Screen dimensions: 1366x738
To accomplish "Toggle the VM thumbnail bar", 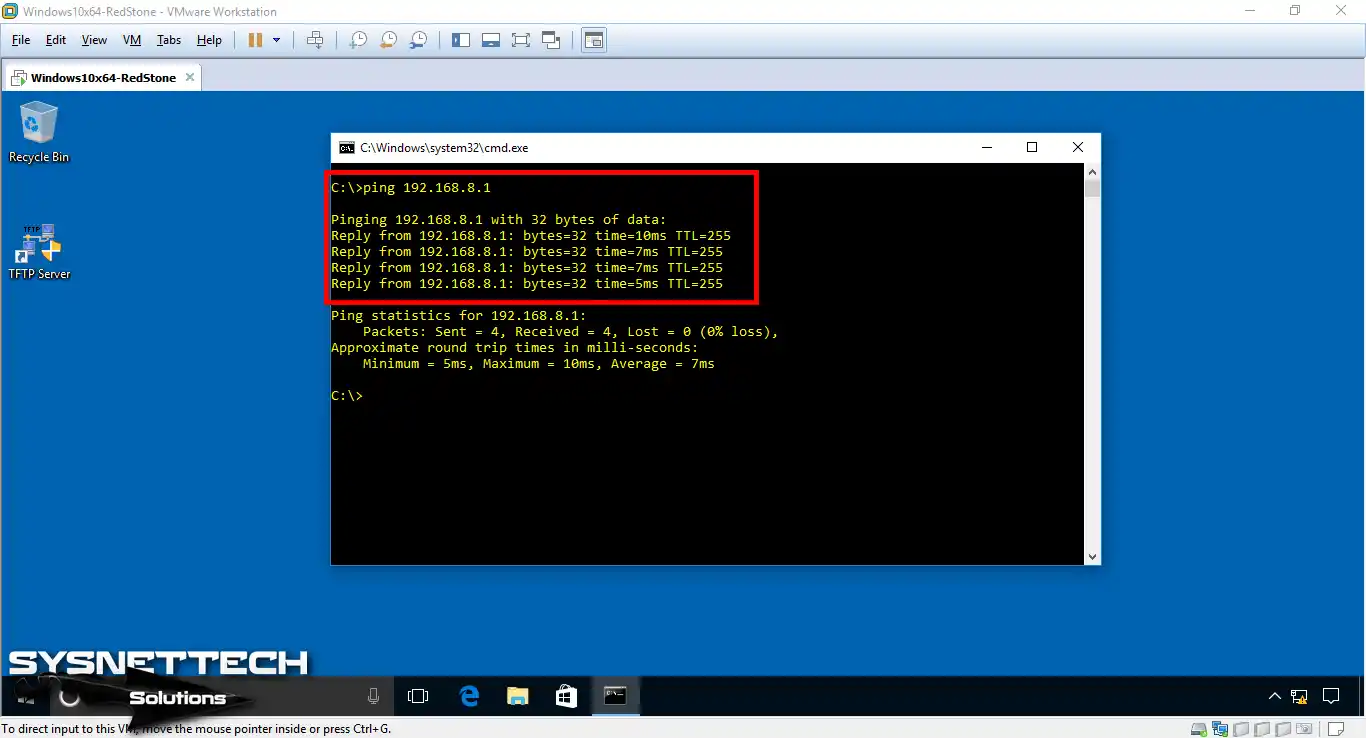I will coord(490,40).
